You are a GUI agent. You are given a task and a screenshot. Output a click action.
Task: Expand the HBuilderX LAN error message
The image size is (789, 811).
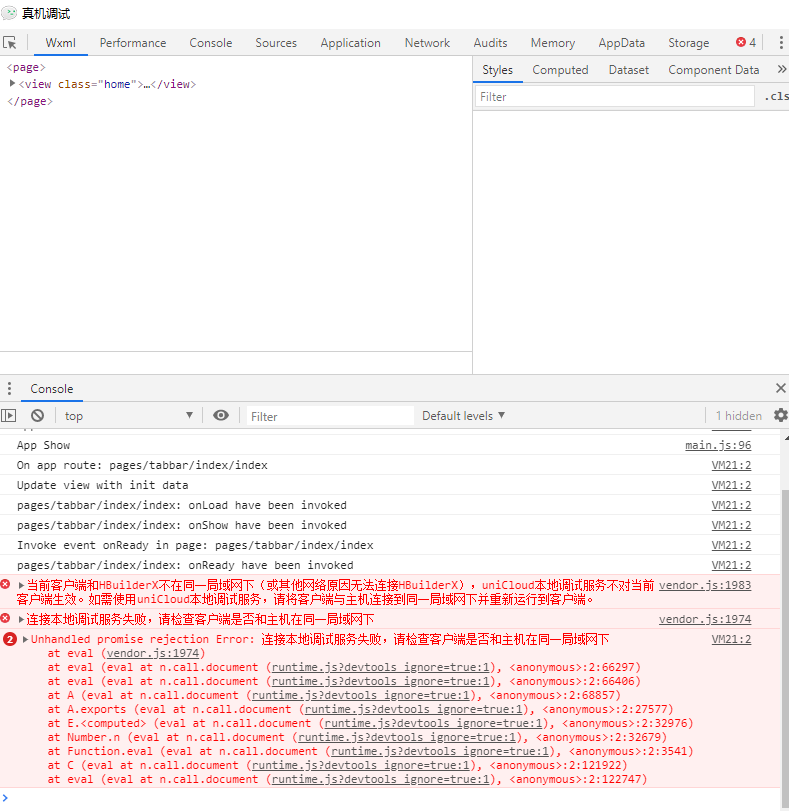(21, 585)
